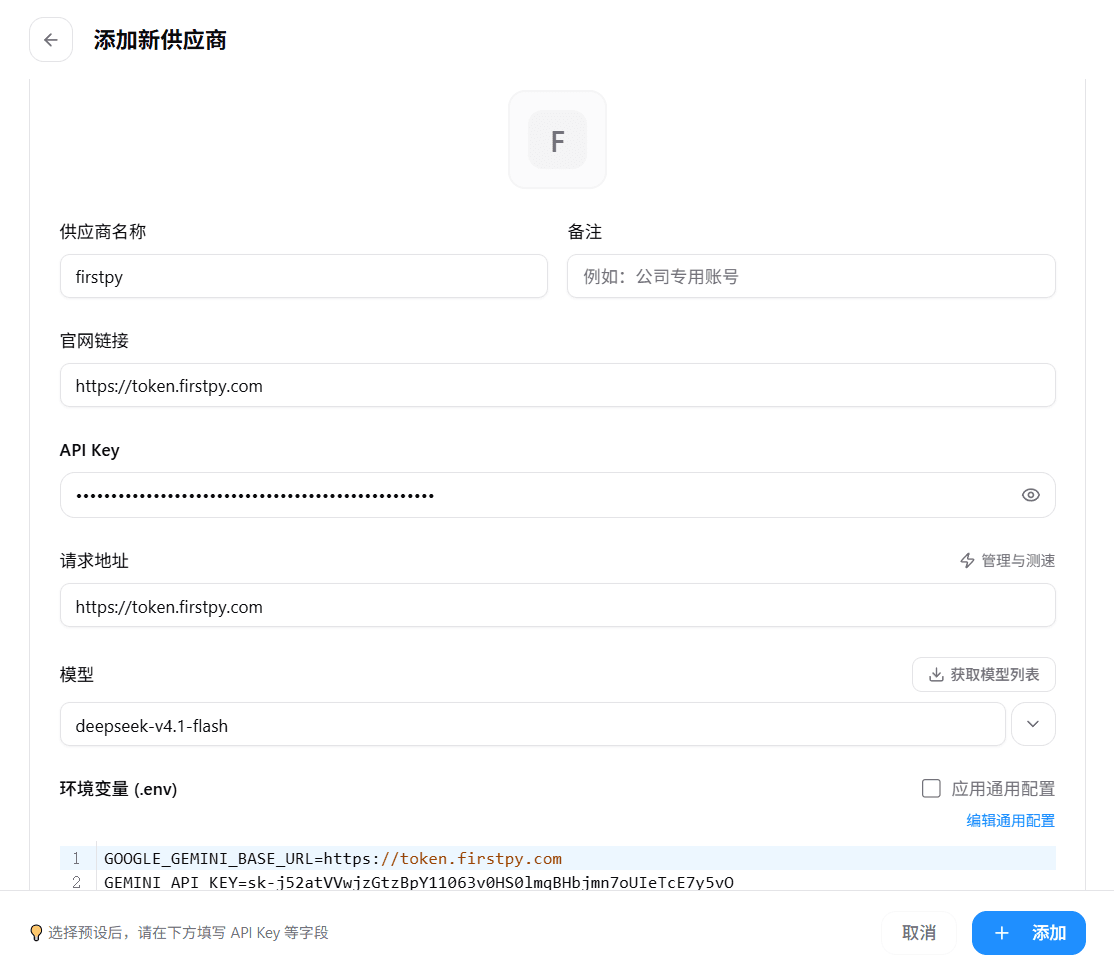Go back using the arrow button
The width and height of the screenshot is (1114, 974).
[x=50, y=40]
